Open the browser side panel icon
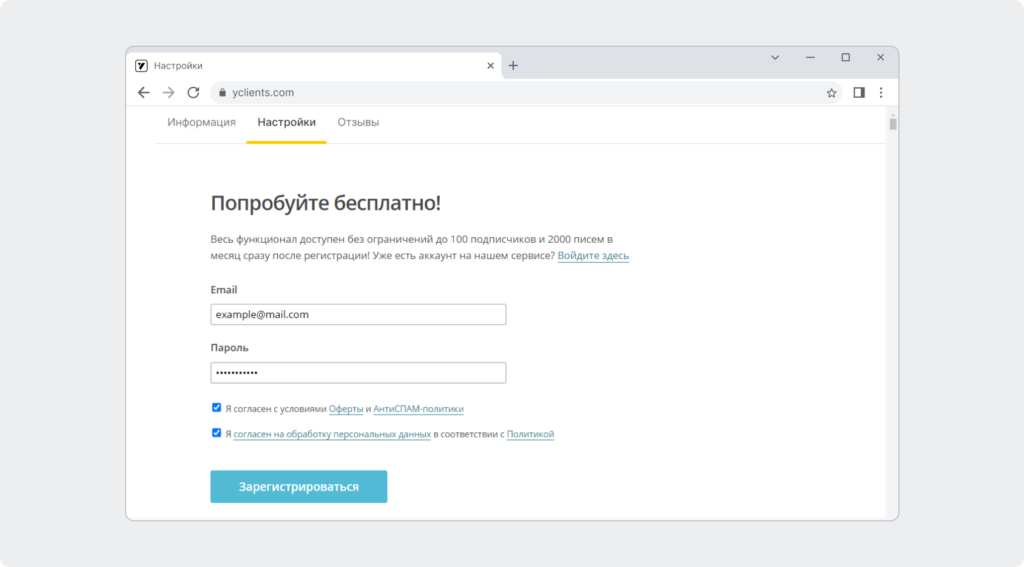The image size is (1024, 567). (859, 93)
